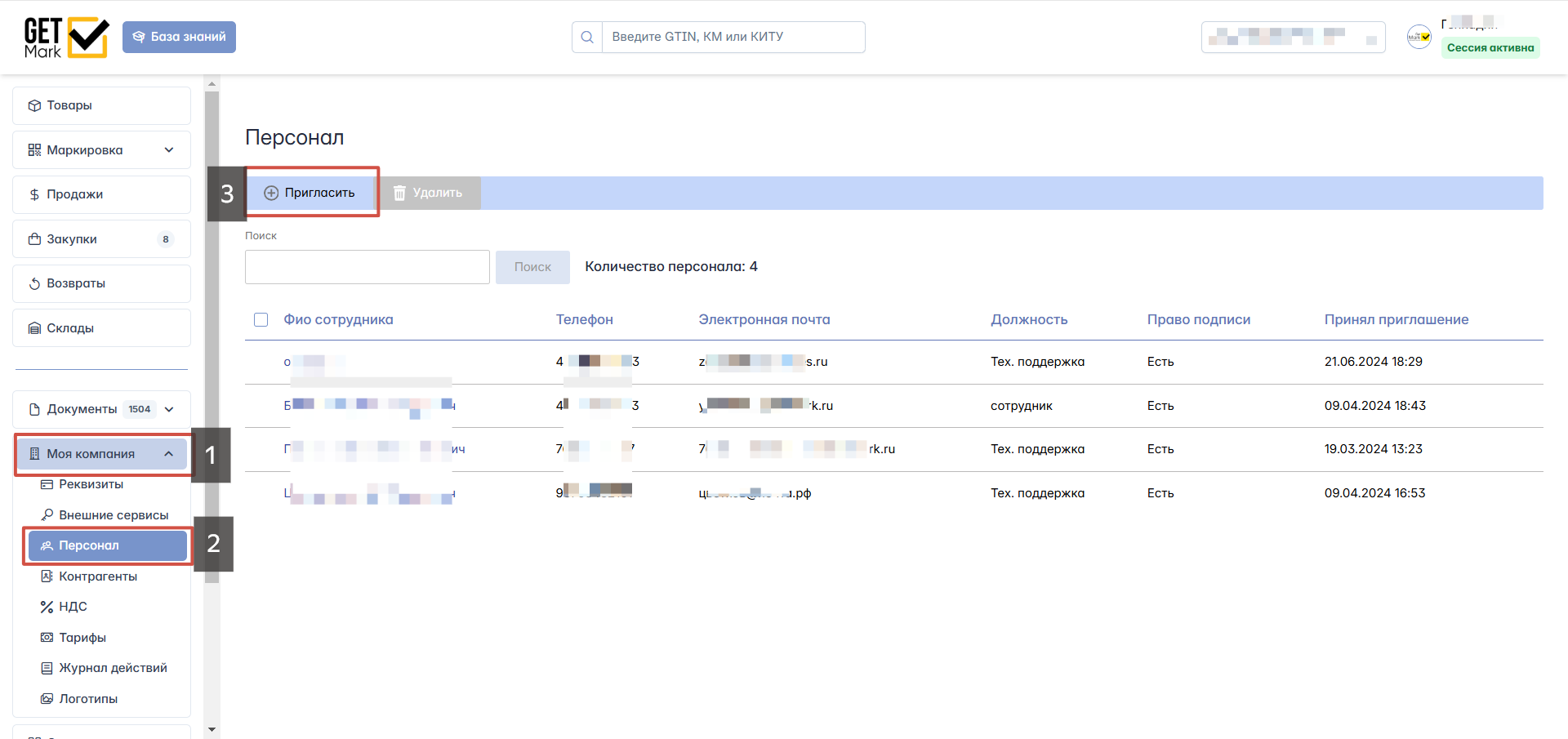Go to Закупки section
1568x739 pixels.
101,239
